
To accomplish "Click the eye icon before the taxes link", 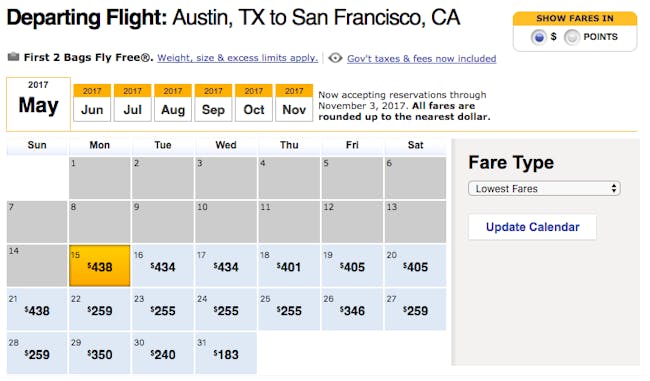I will (x=335, y=58).
